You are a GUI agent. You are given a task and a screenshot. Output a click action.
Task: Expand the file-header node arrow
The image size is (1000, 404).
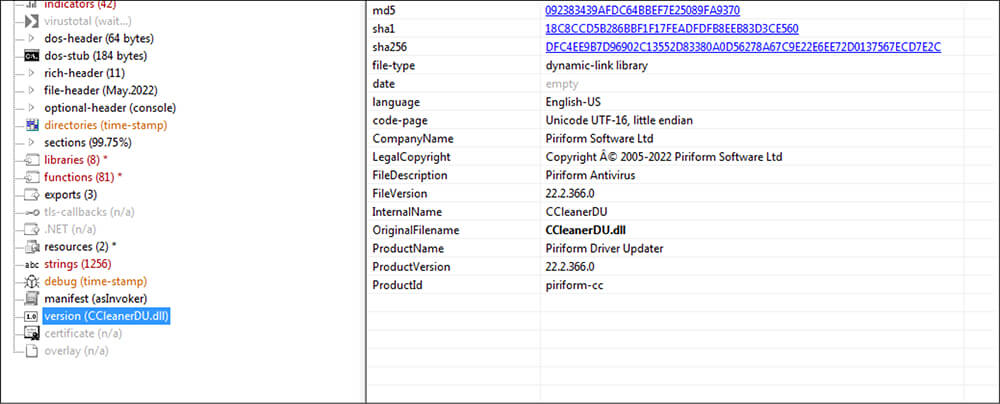coord(31,90)
